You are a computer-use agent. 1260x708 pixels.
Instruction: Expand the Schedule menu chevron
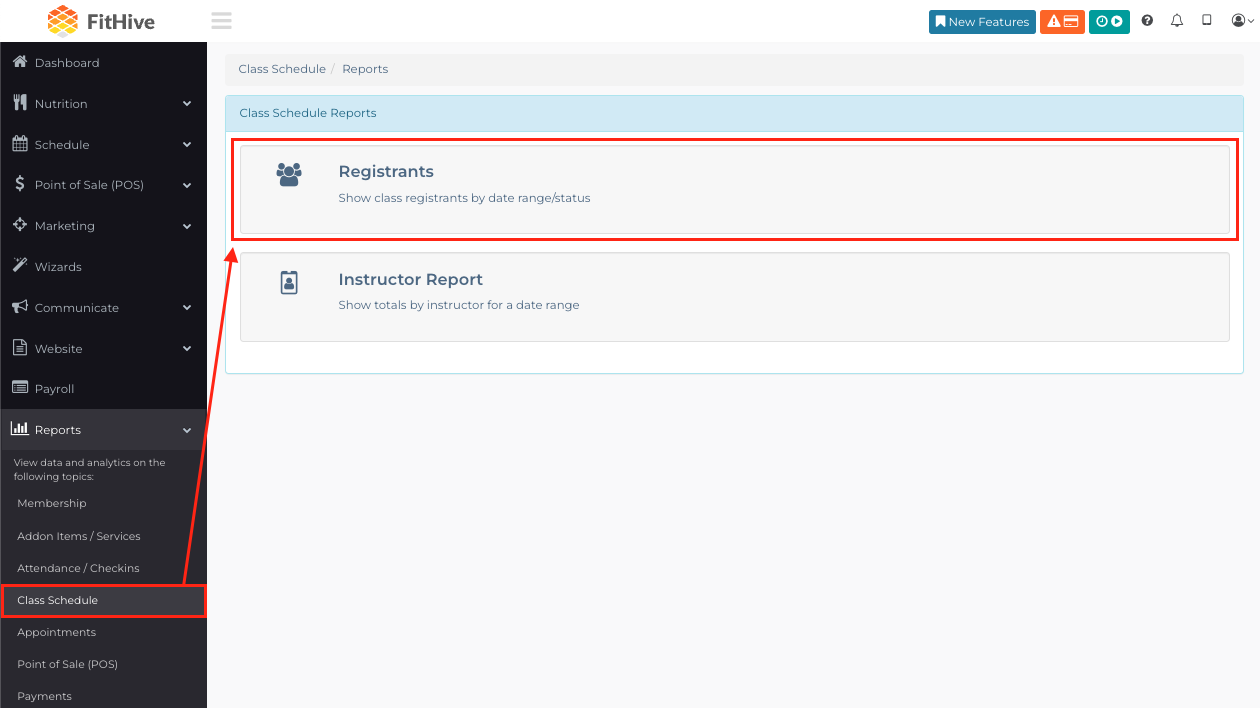coord(187,144)
